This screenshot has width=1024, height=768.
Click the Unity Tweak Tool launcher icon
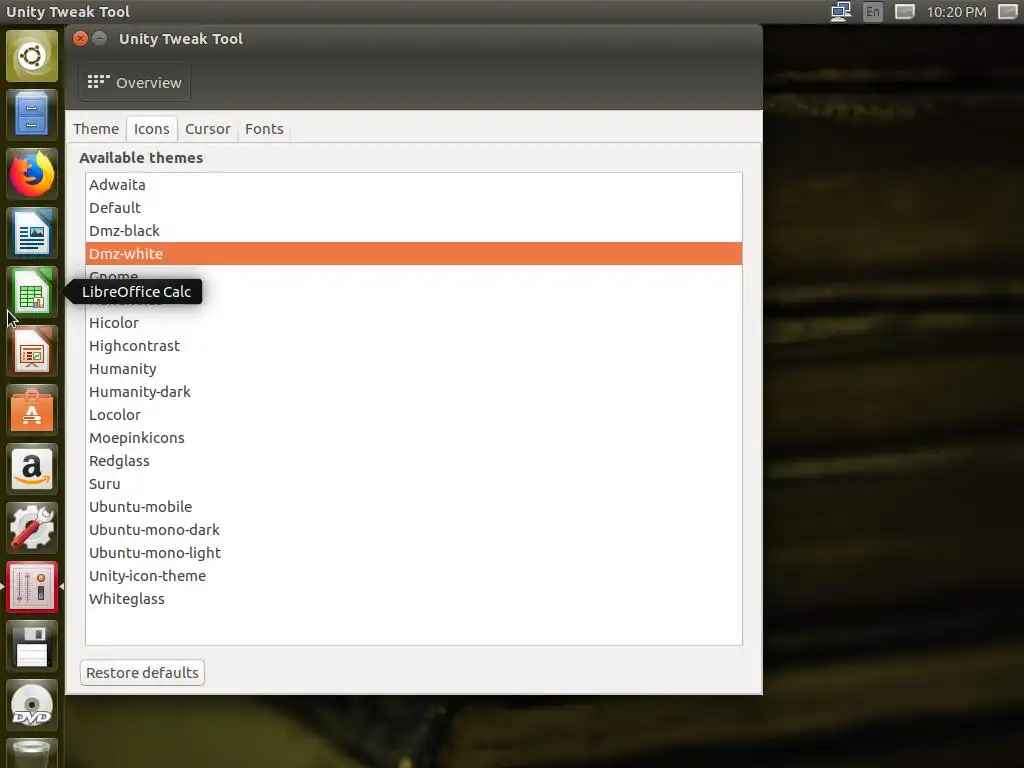coord(32,587)
